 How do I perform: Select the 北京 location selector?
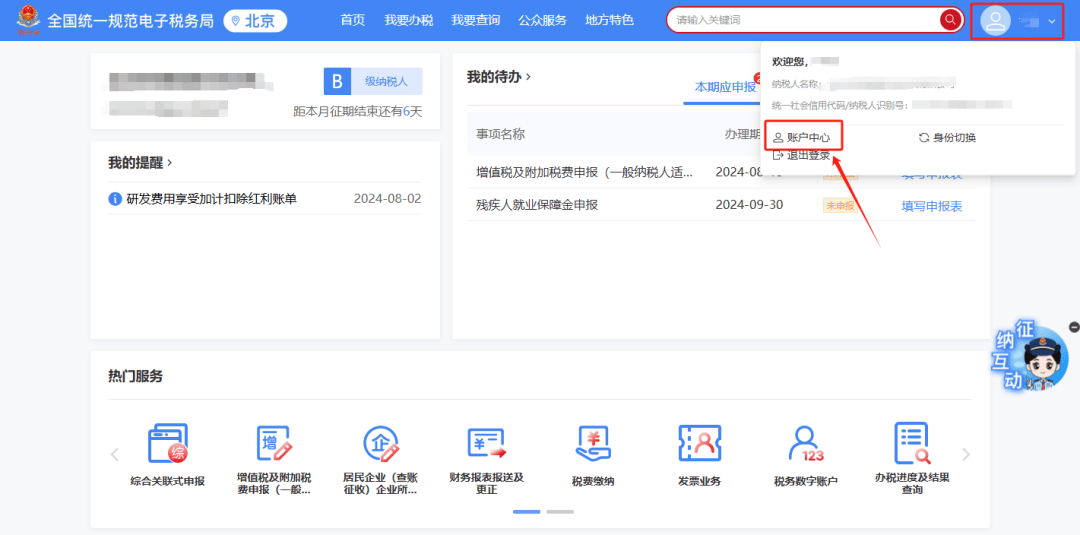pos(255,21)
